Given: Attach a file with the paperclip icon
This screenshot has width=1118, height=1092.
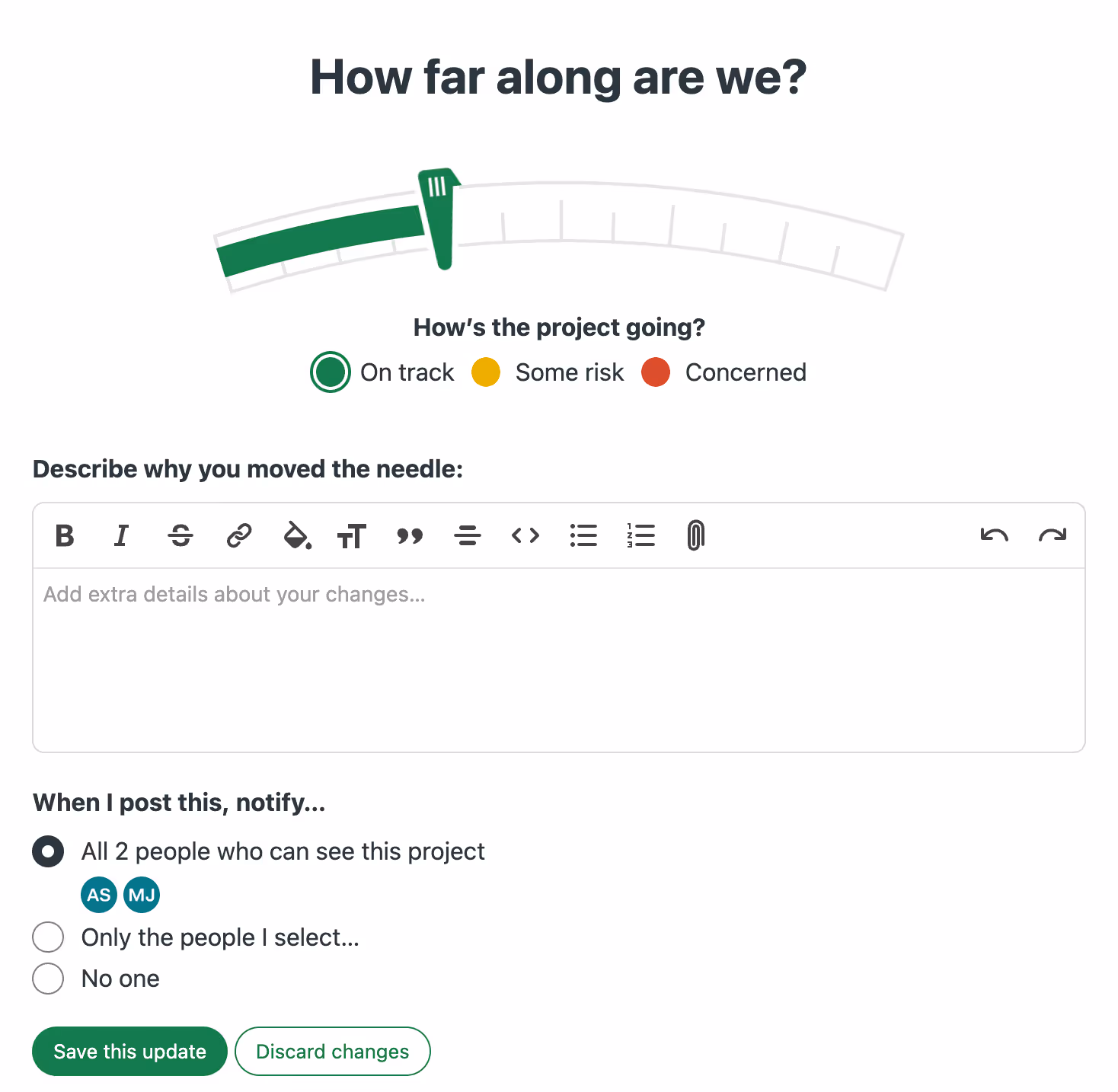Looking at the screenshot, I should 695,536.
